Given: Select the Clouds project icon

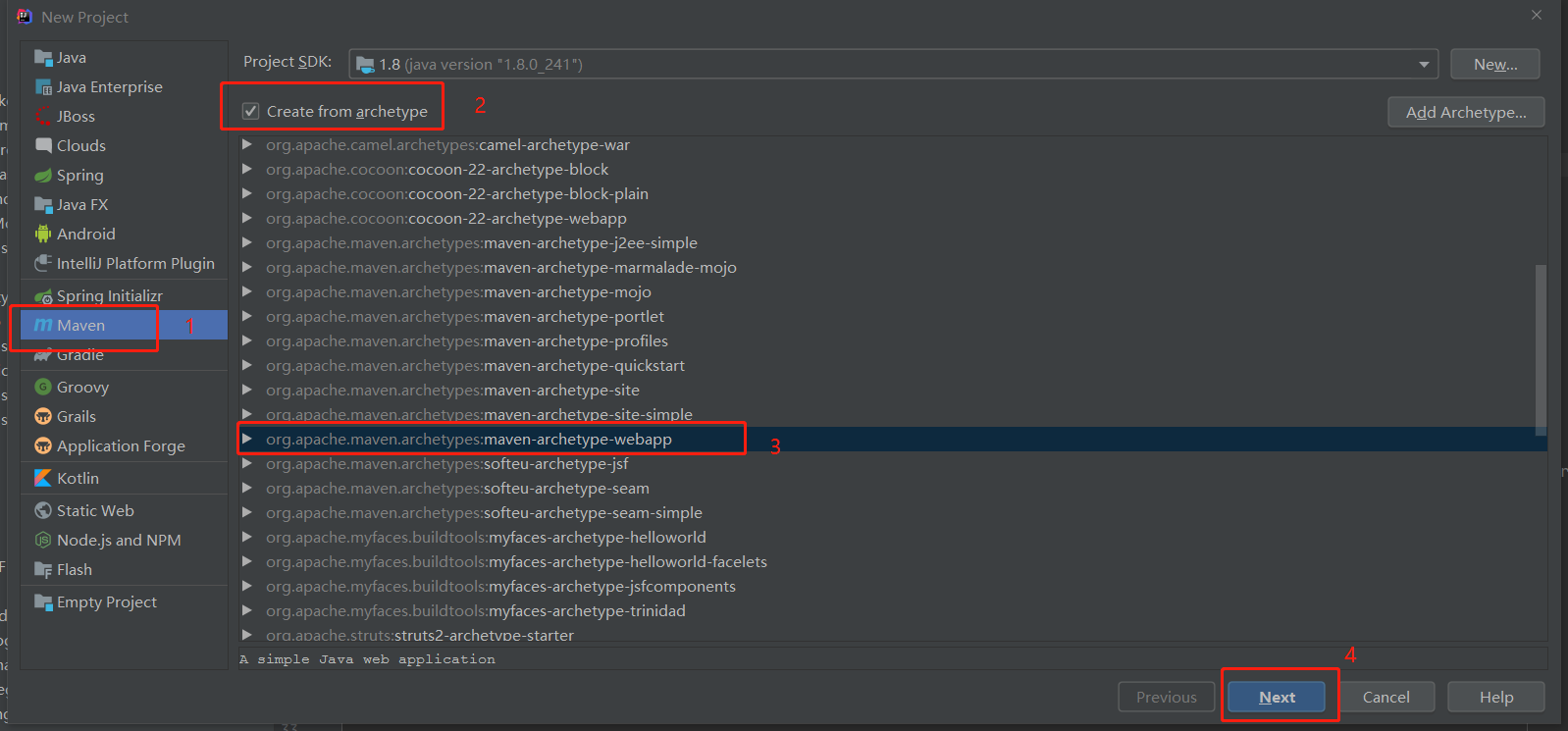Looking at the screenshot, I should (43, 146).
